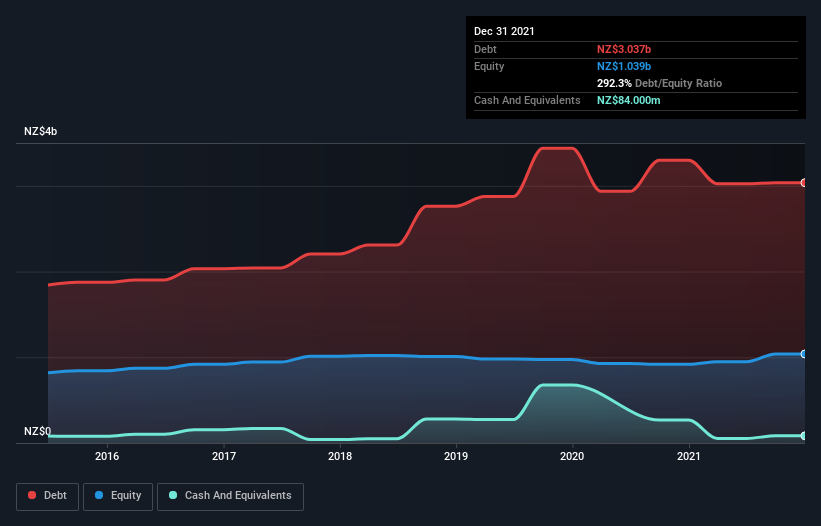
Task: Click the 2017 x-axis label
Action: (x=224, y=456)
